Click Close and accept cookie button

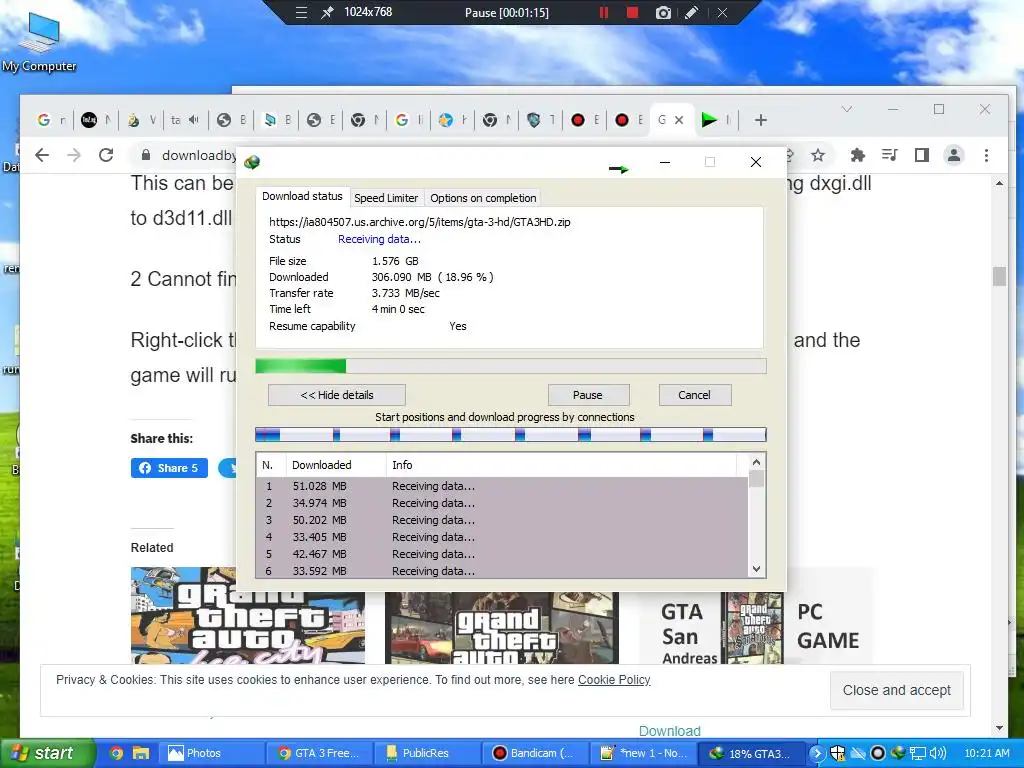pyautogui.click(x=897, y=690)
